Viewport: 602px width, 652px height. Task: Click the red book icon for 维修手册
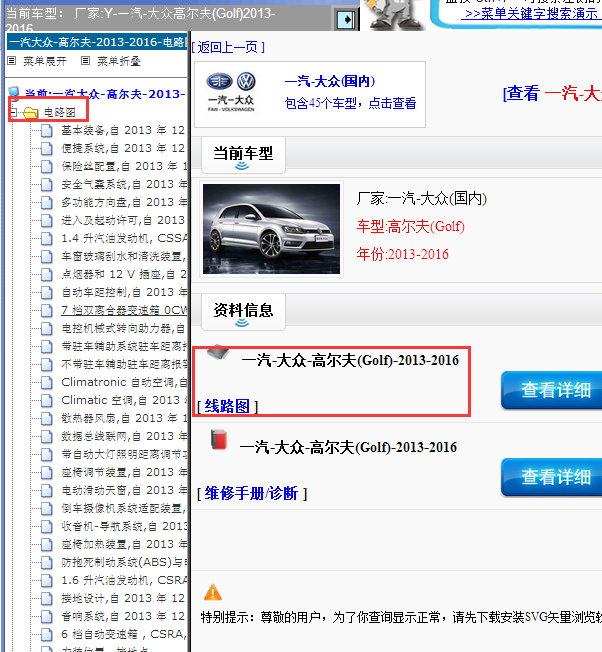click(219, 440)
